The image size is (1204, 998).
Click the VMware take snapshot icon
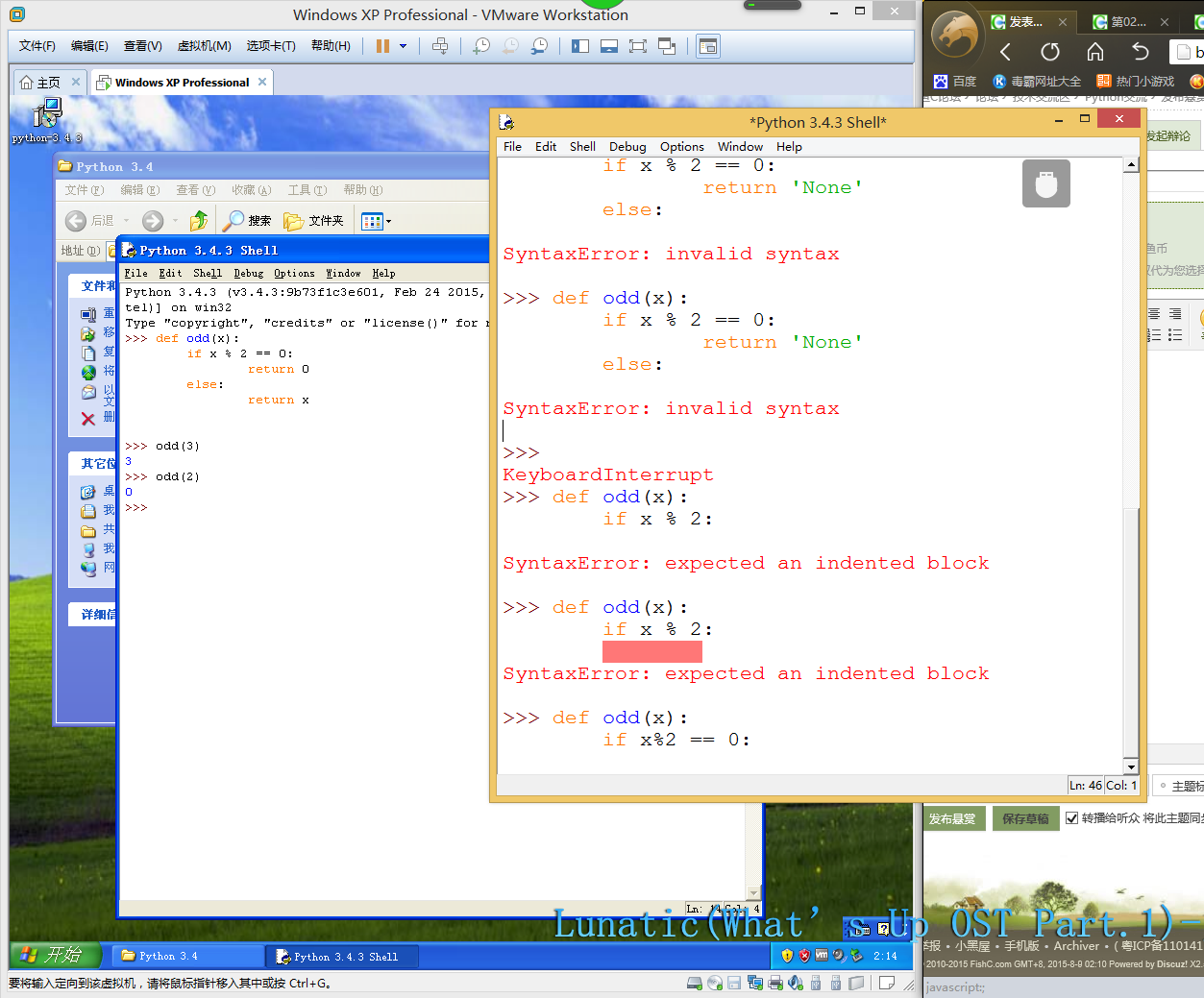pos(481,46)
